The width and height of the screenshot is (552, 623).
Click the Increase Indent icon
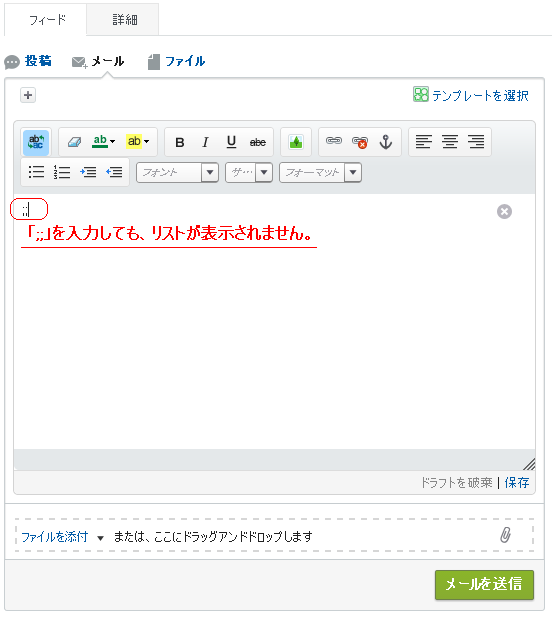88,172
